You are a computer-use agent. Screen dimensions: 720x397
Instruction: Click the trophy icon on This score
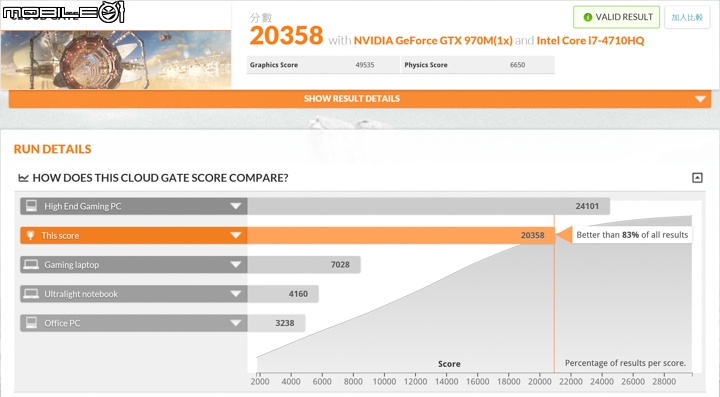[30, 235]
